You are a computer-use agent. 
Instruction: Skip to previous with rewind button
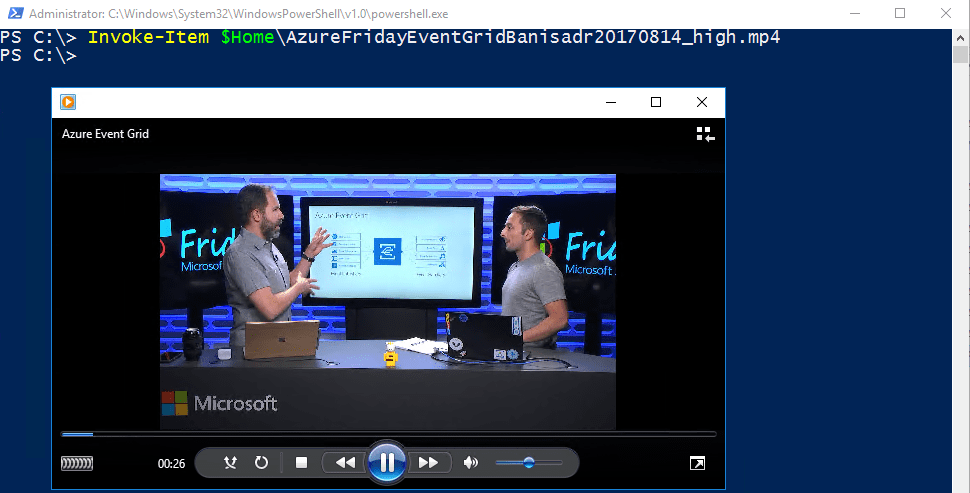click(345, 463)
